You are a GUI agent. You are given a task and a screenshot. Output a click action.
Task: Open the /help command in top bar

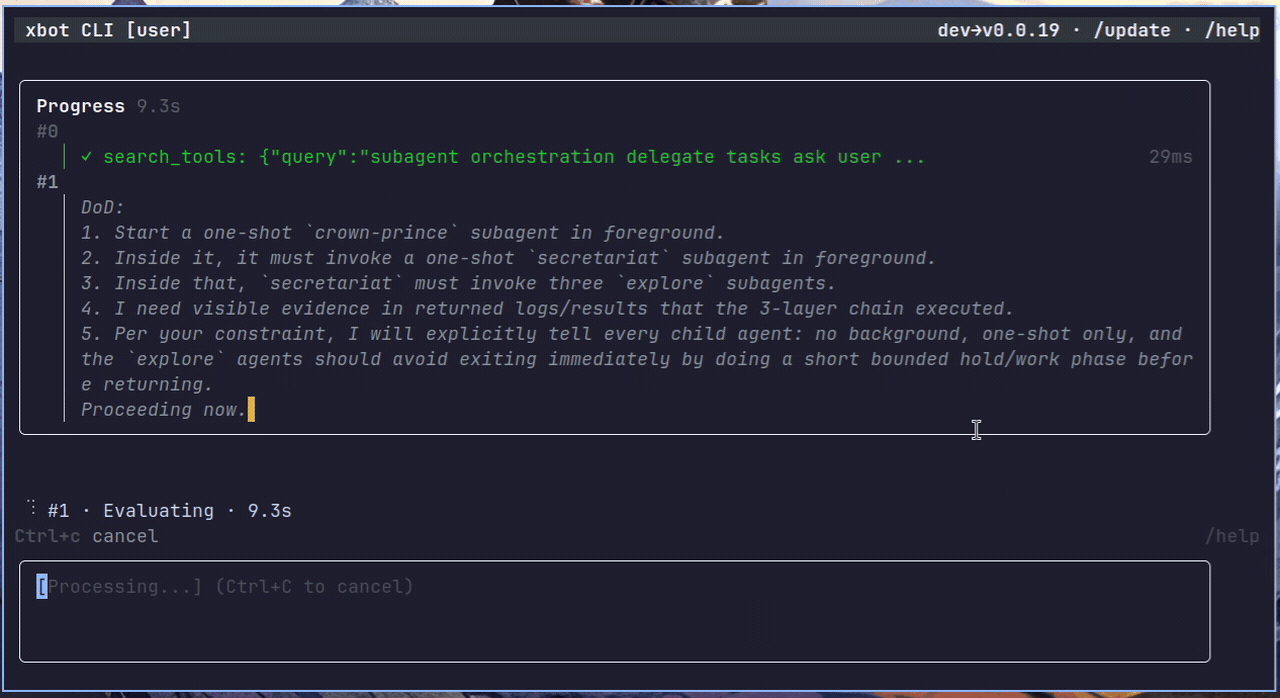pos(1234,30)
